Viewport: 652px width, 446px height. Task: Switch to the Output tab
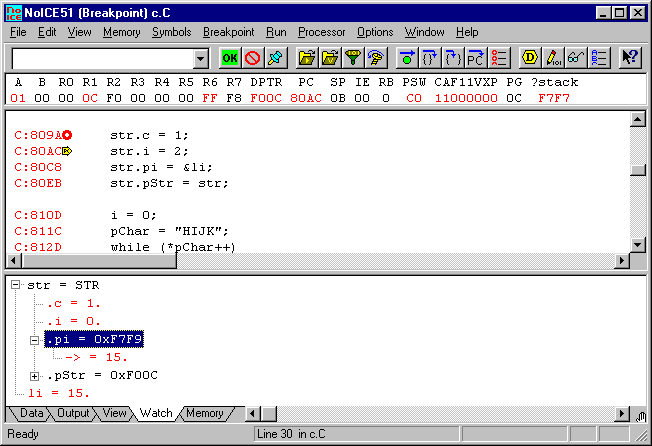tap(73, 413)
